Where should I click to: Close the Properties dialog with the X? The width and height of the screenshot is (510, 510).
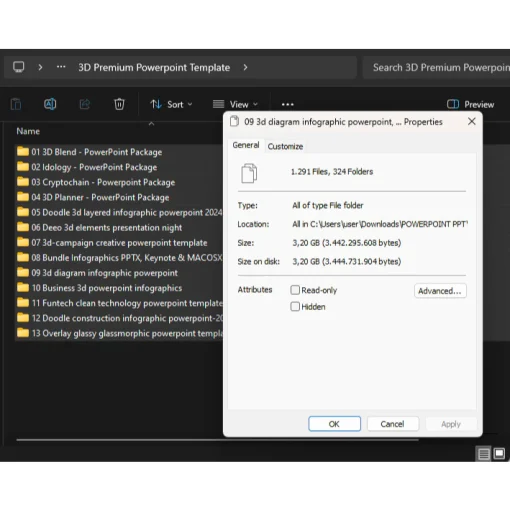coord(472,121)
